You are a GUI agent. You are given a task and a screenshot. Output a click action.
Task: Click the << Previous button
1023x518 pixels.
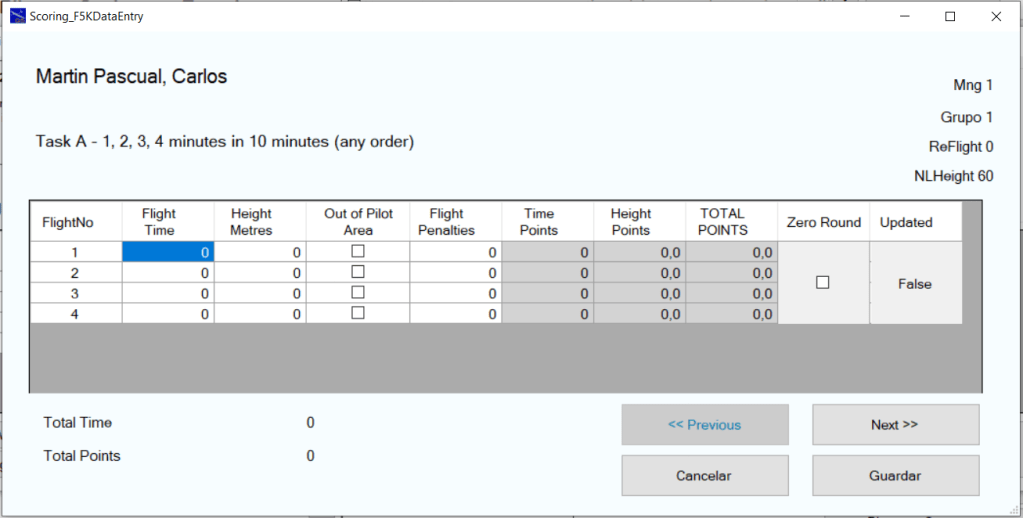coord(704,425)
